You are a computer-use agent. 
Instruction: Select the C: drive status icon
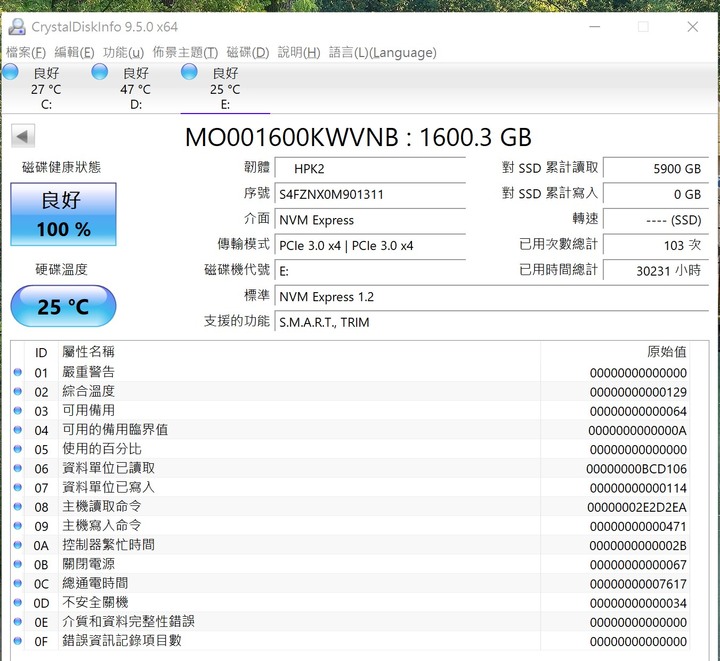pyautogui.click(x=11, y=72)
